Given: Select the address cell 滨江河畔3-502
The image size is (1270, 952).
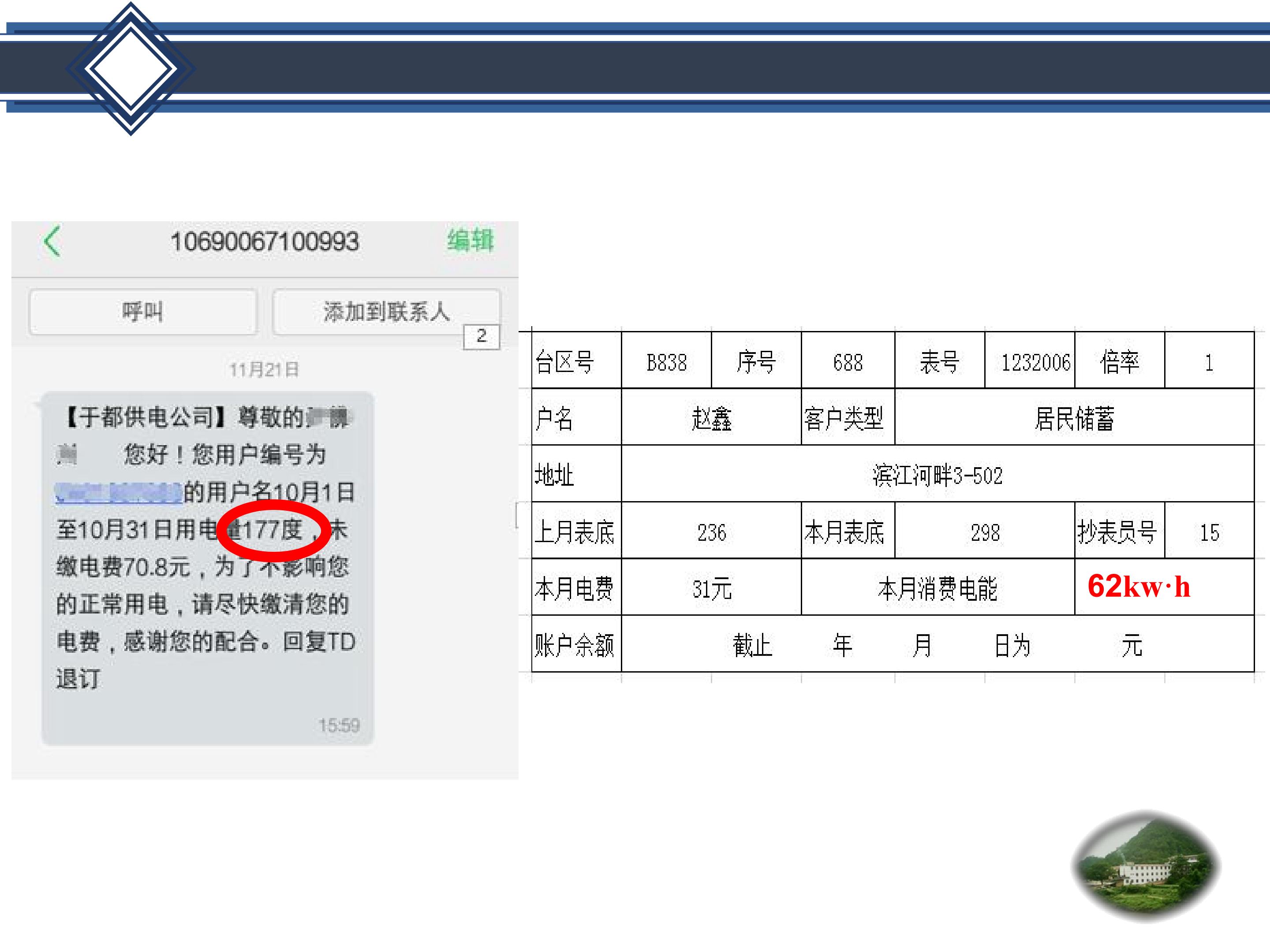Looking at the screenshot, I should [938, 474].
